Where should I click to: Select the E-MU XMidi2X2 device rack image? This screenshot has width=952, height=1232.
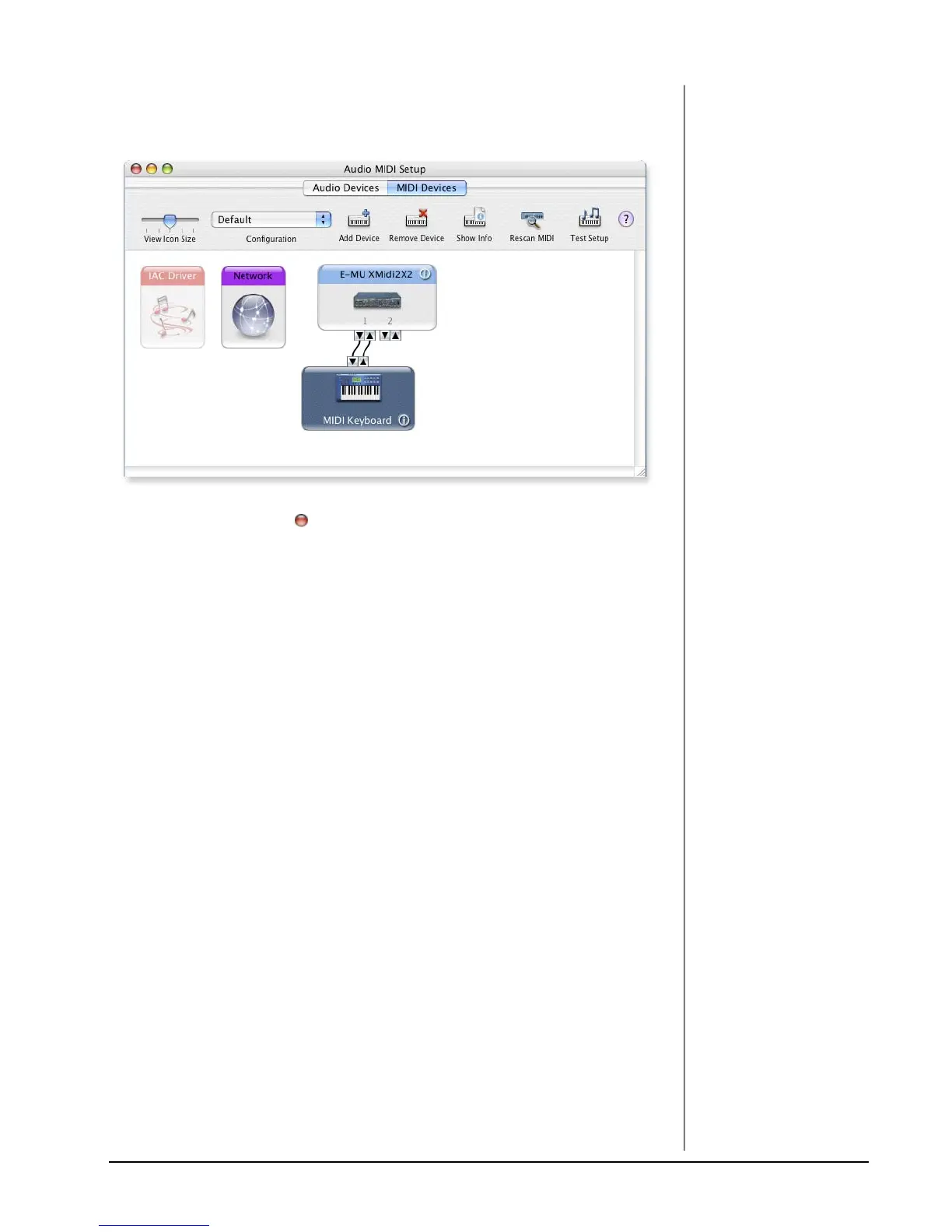(x=377, y=301)
